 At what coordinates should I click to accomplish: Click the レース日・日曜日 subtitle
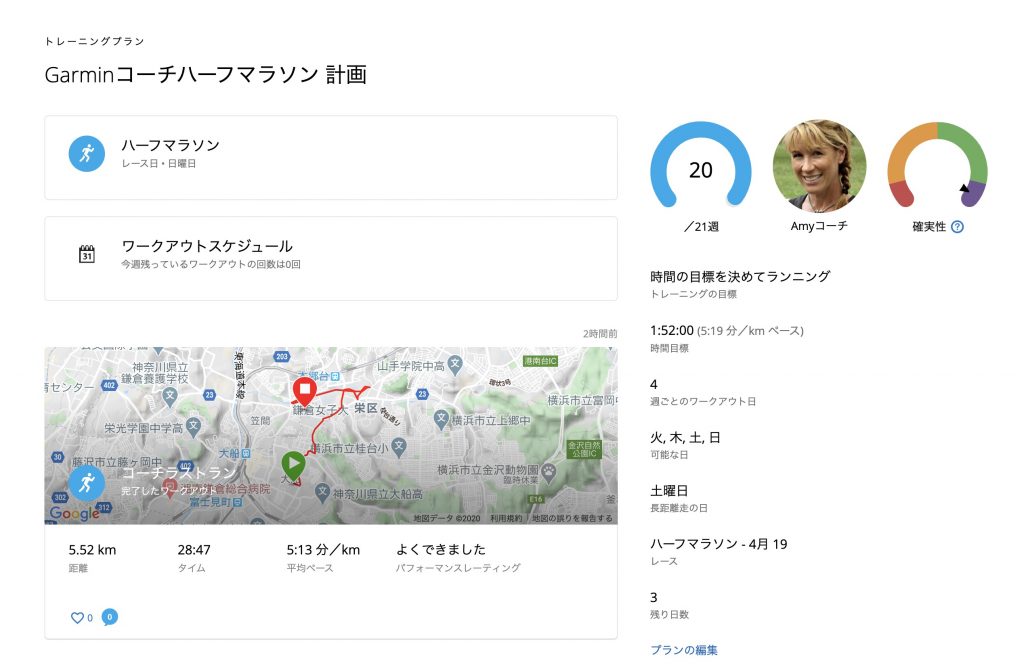point(159,163)
